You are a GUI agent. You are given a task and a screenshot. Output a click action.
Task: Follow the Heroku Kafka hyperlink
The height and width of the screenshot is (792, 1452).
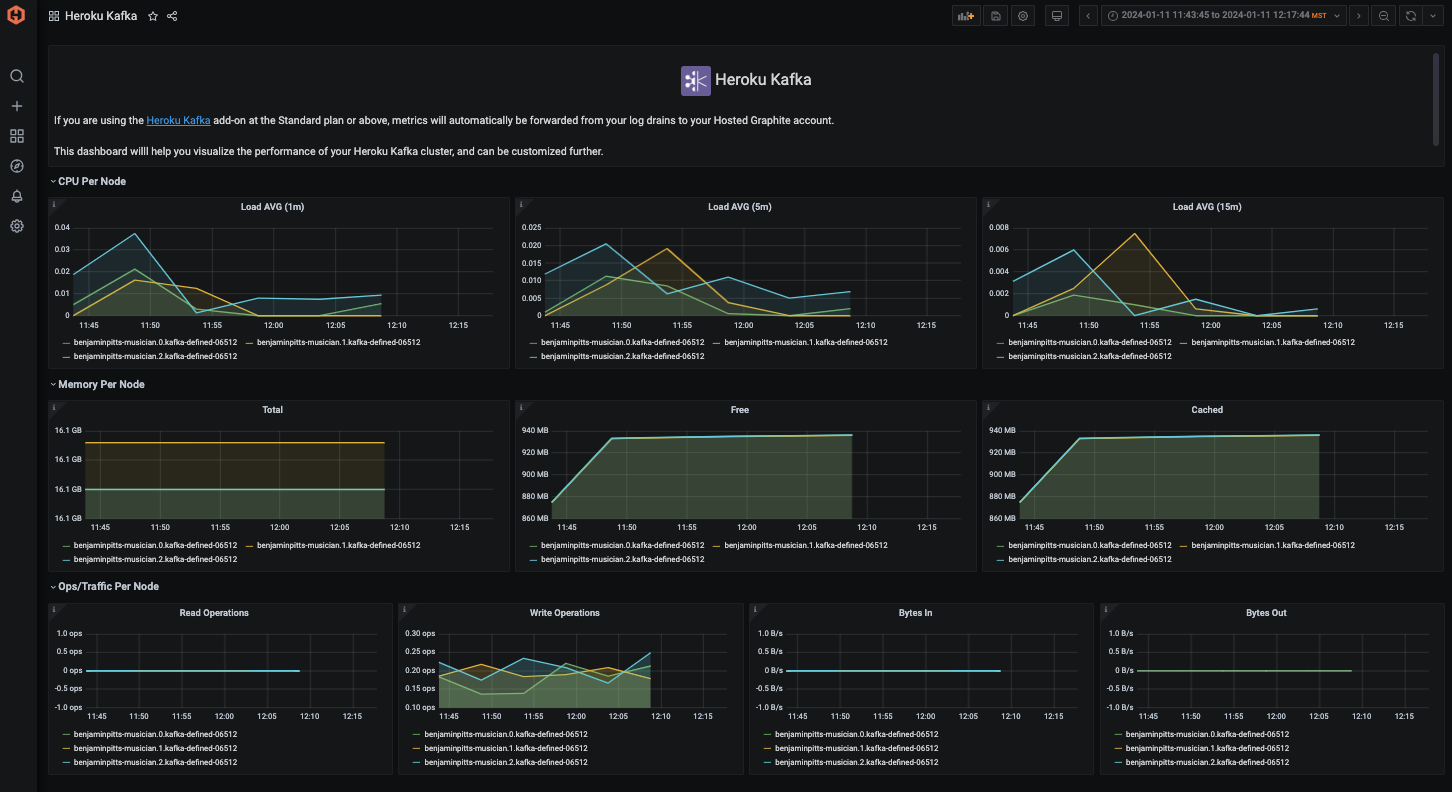tap(178, 120)
